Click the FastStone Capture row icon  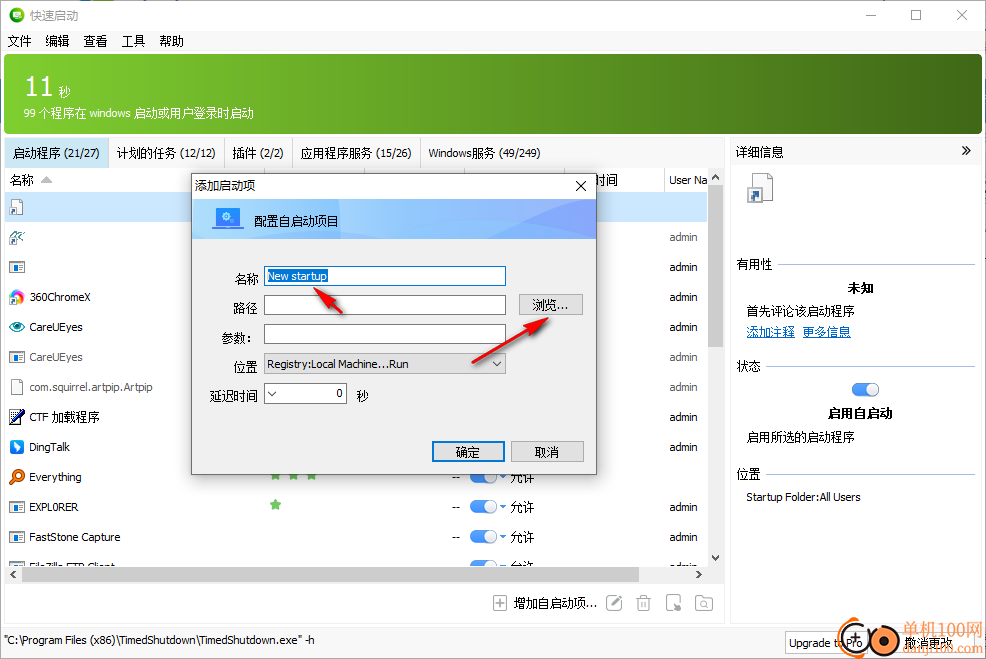click(17, 537)
